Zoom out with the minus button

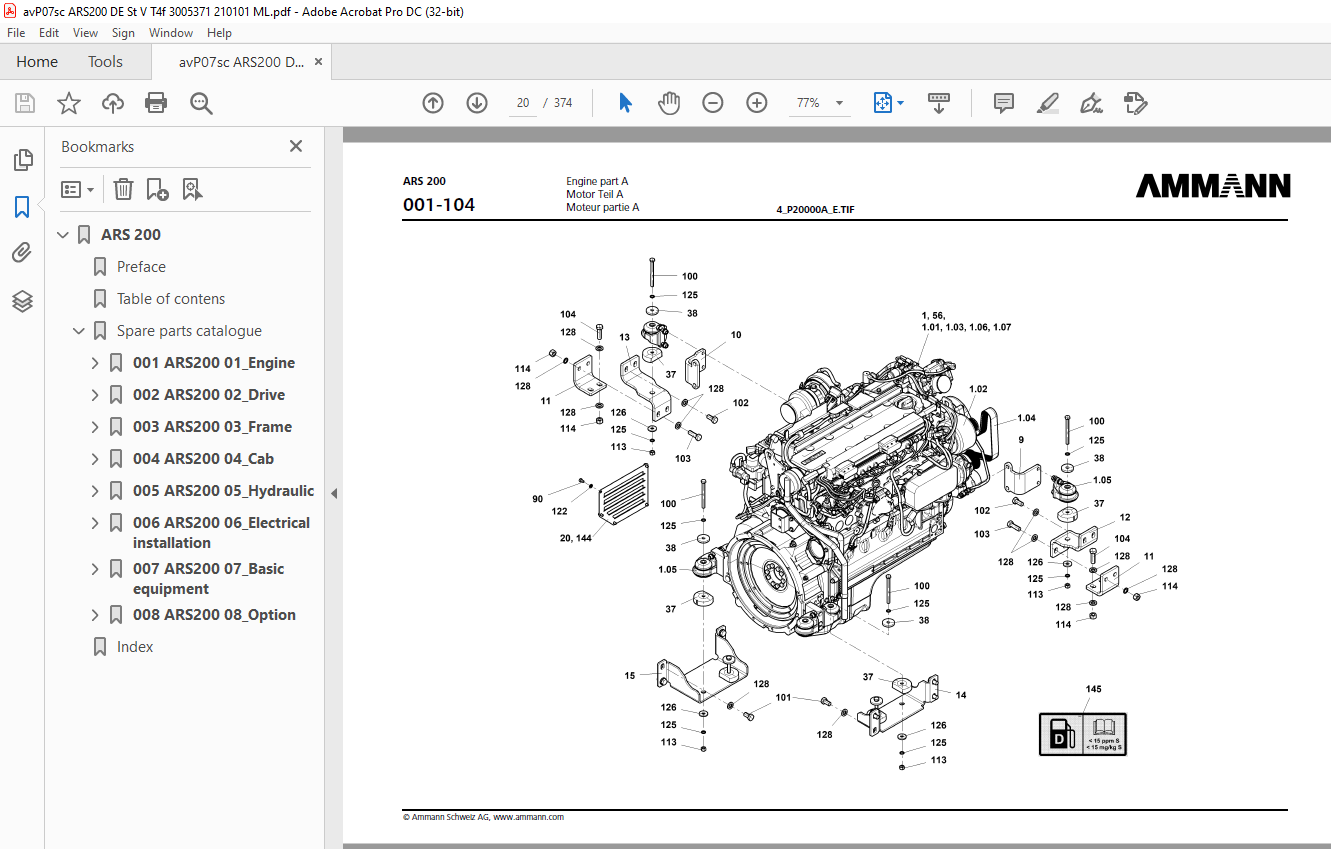click(713, 103)
